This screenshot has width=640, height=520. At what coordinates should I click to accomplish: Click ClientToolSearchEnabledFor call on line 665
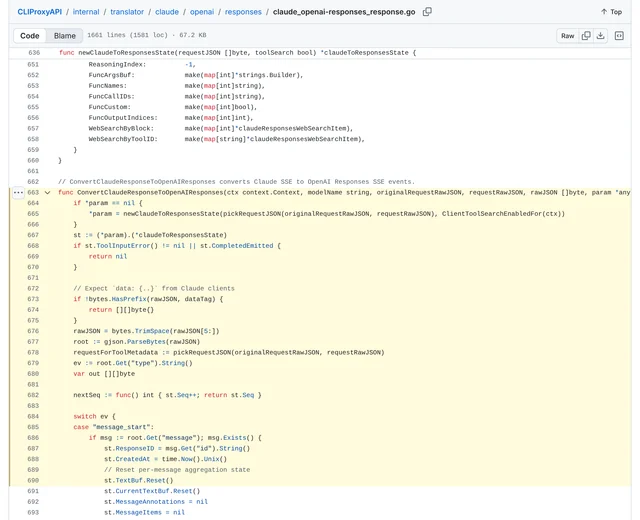point(492,213)
